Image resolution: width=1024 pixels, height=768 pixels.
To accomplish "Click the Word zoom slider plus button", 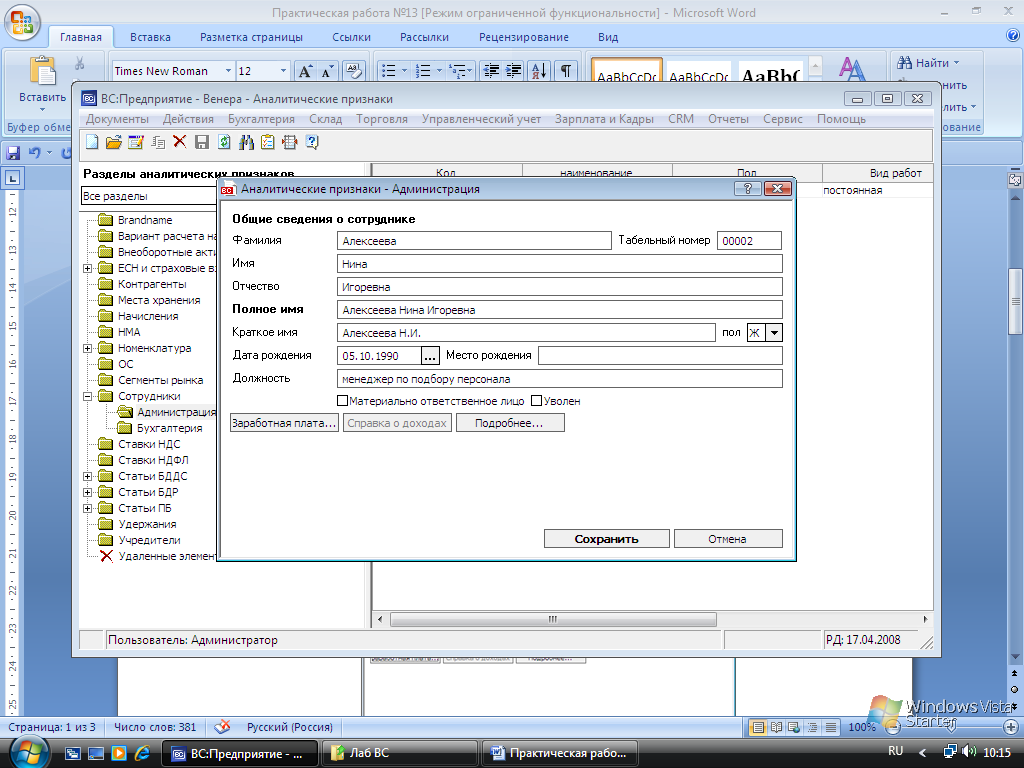I will coord(1011,726).
